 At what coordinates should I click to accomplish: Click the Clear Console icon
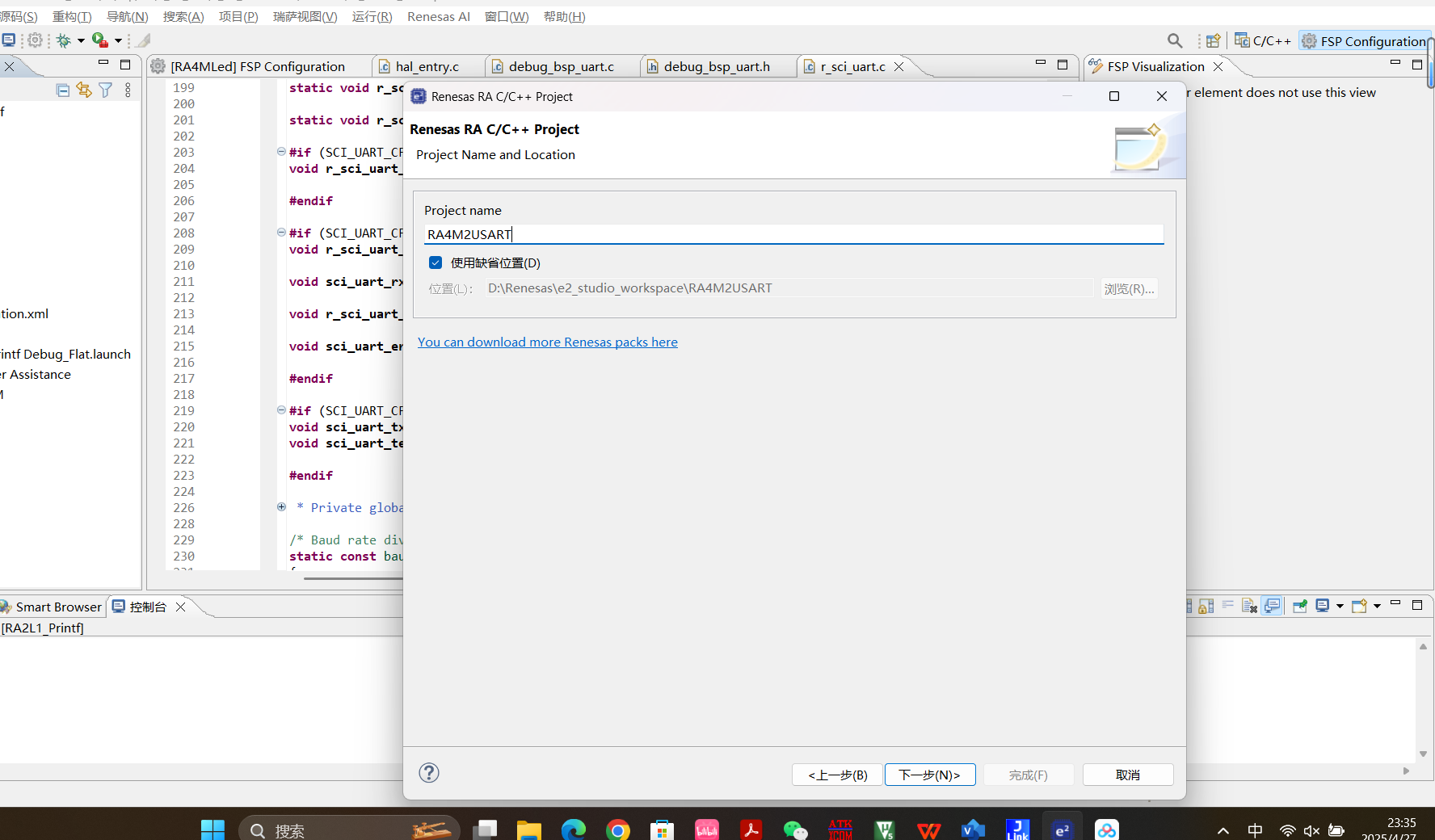[x=1249, y=606]
